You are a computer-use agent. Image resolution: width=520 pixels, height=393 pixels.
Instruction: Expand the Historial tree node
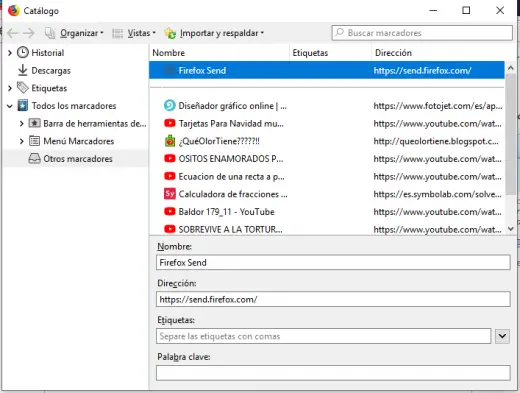(10, 53)
